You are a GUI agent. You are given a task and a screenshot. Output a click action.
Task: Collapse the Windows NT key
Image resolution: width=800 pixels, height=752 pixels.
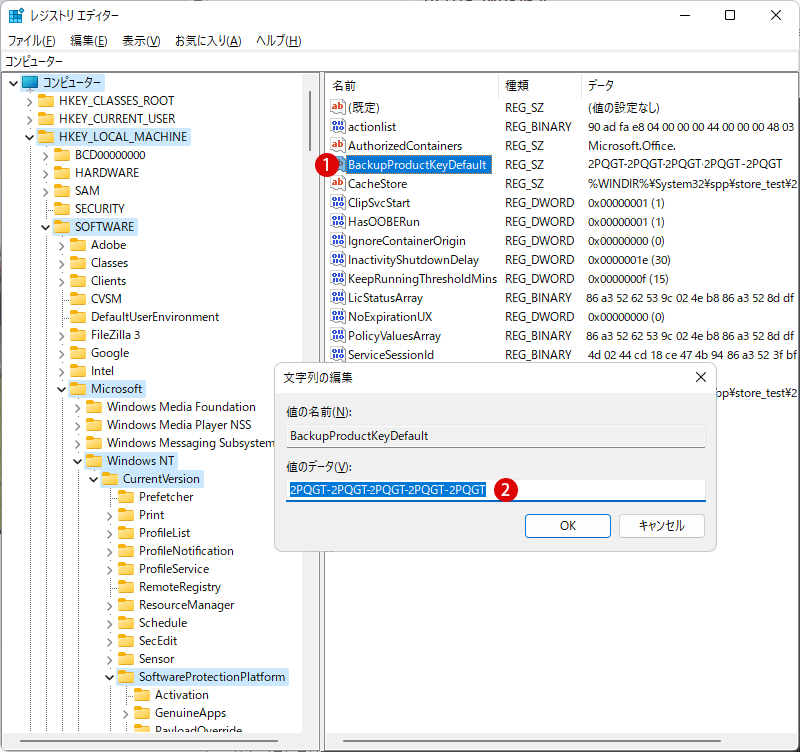coord(78,461)
